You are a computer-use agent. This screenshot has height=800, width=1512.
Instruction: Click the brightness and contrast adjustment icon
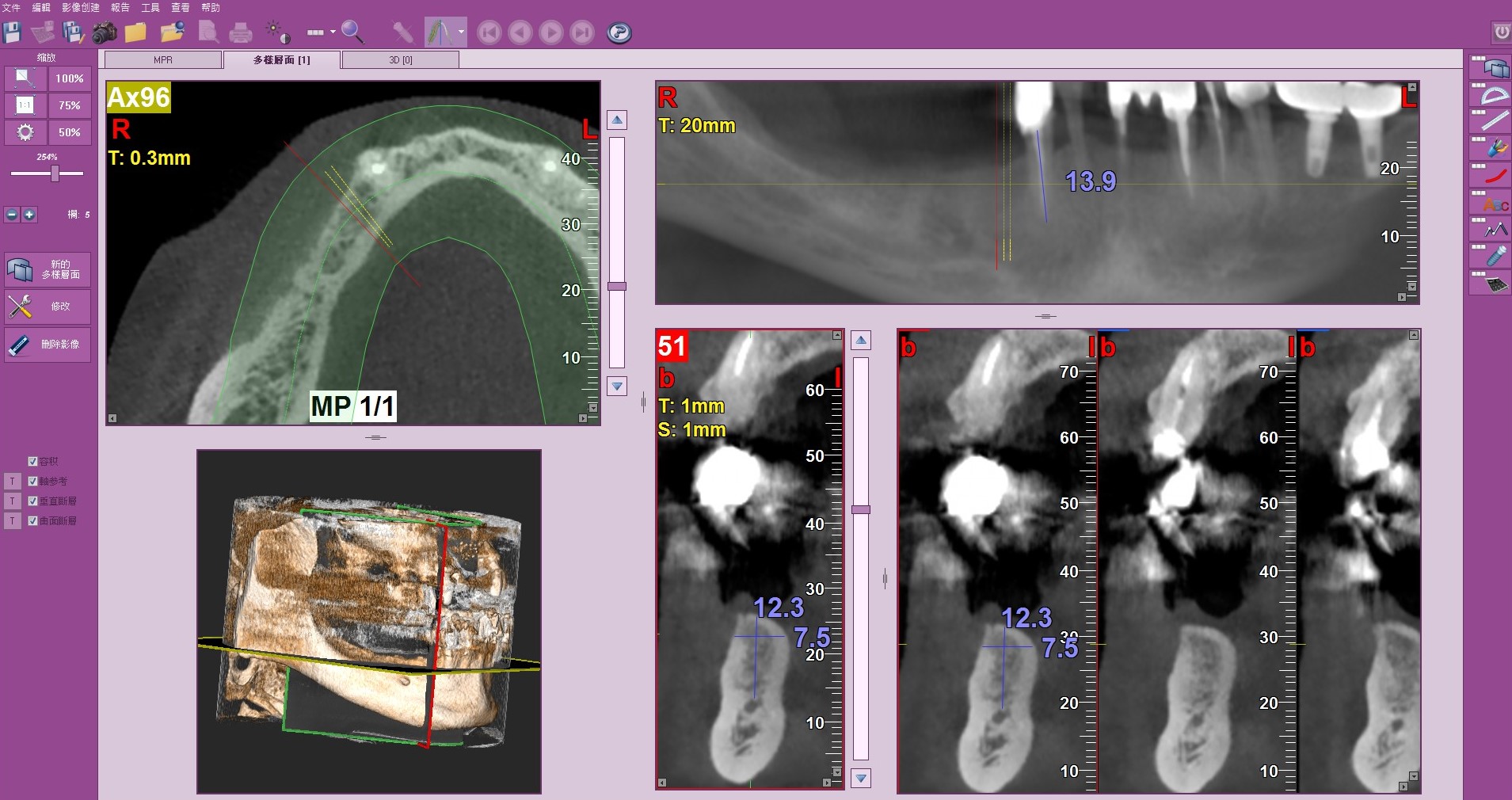(x=277, y=32)
